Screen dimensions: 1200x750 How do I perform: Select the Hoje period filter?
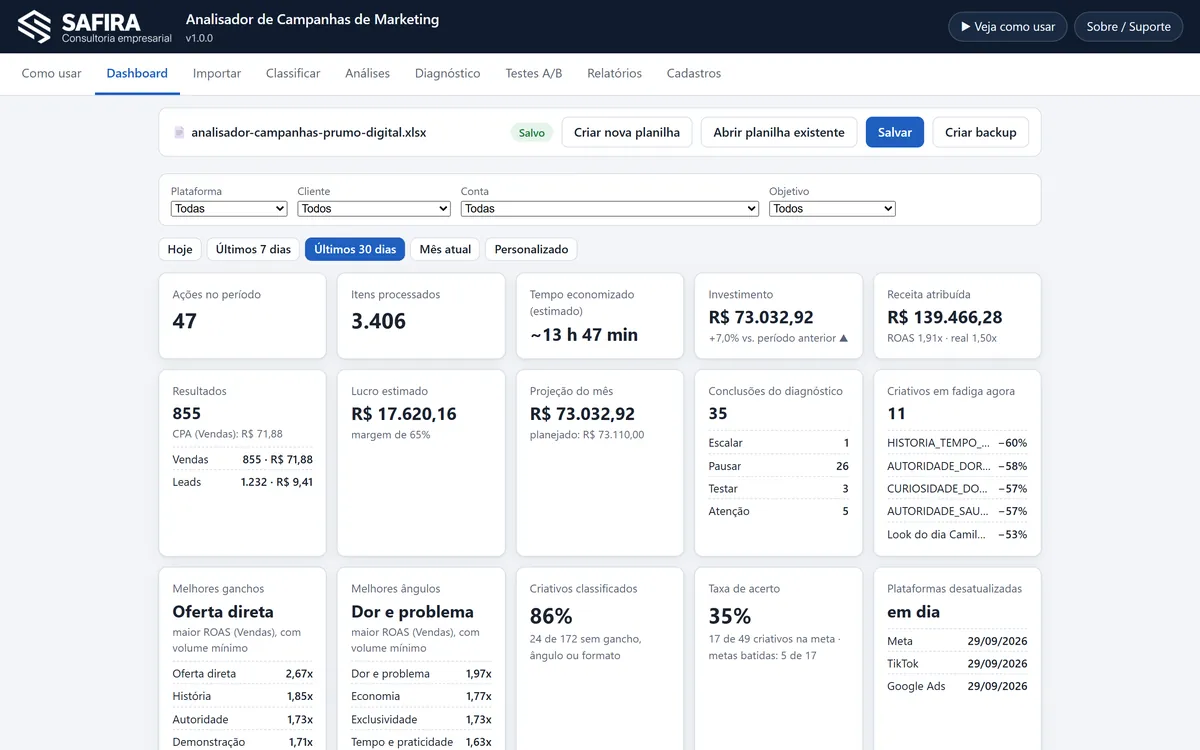pyautogui.click(x=180, y=249)
